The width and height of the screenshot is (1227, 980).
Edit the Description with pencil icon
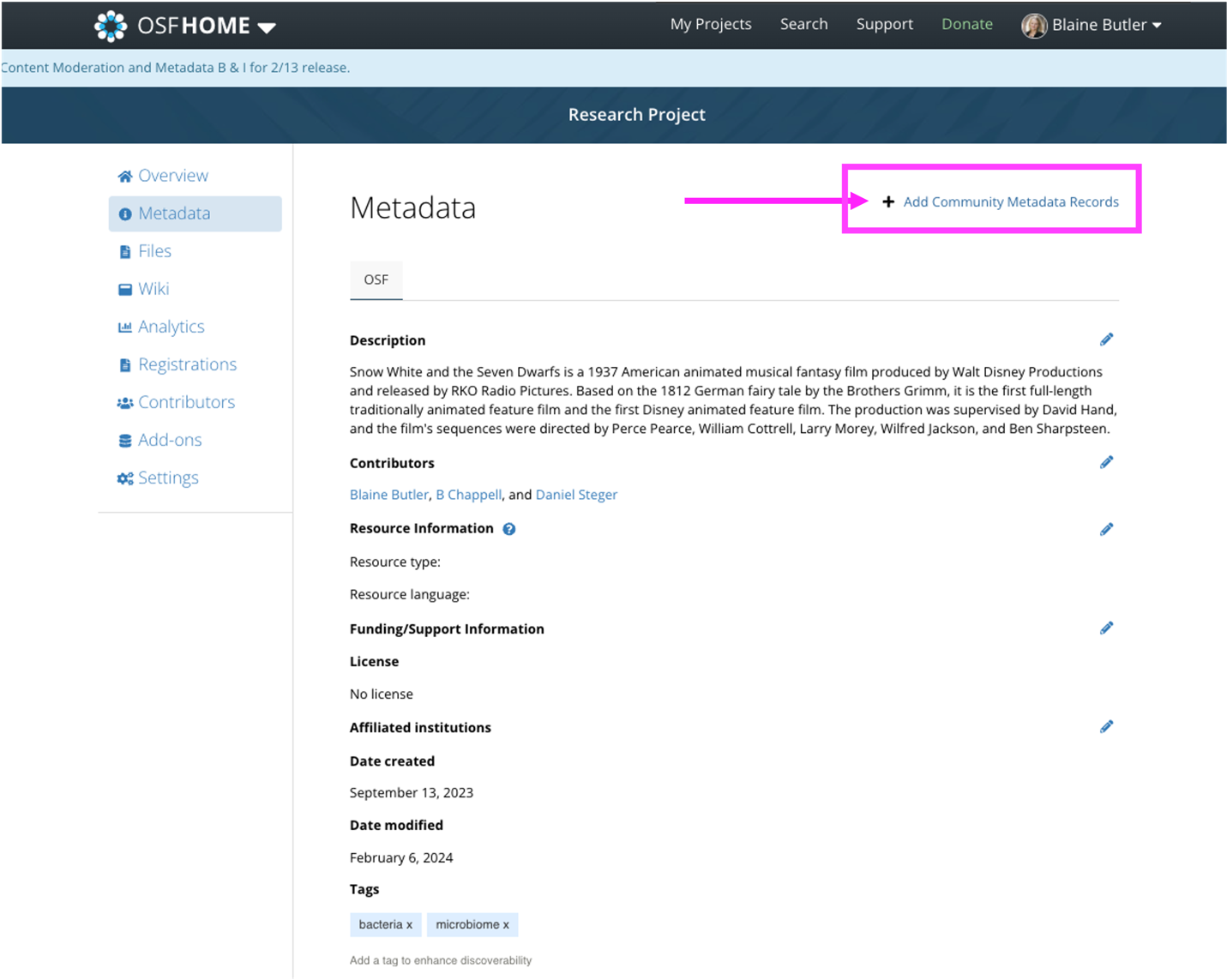coord(1106,340)
